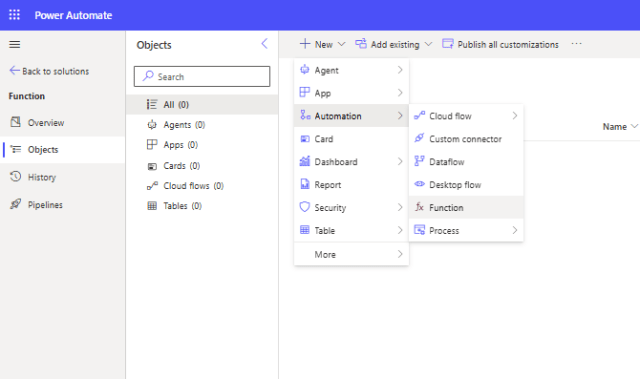Select Automation in New menu
Image resolution: width=640 pixels, height=379 pixels.
351,116
